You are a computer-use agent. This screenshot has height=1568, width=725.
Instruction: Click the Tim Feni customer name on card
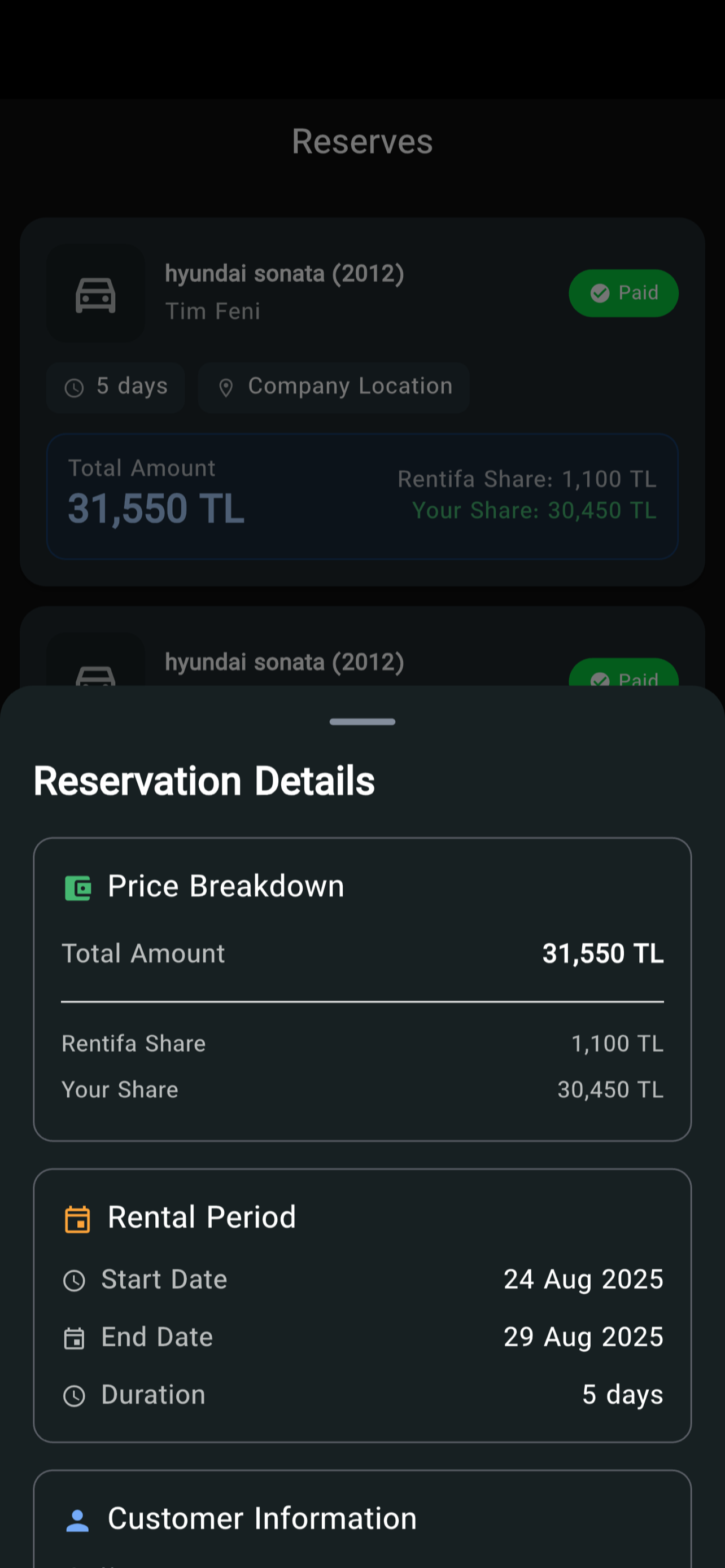212,312
